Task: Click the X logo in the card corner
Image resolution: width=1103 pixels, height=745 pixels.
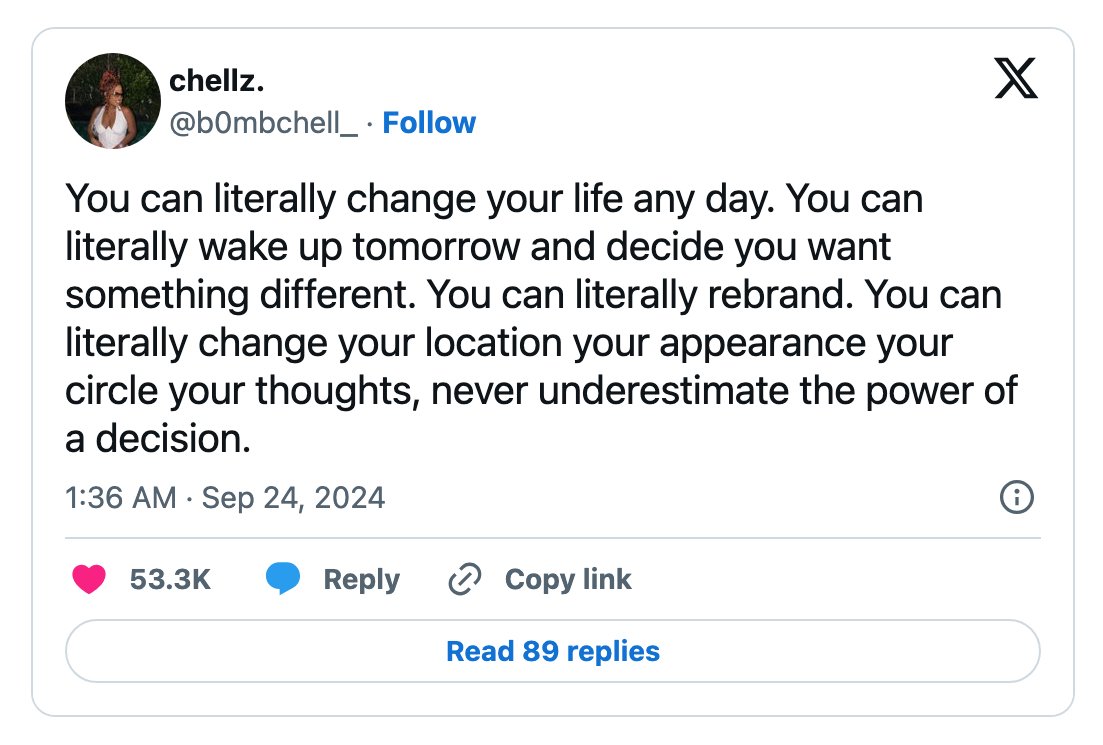Action: [x=1016, y=78]
